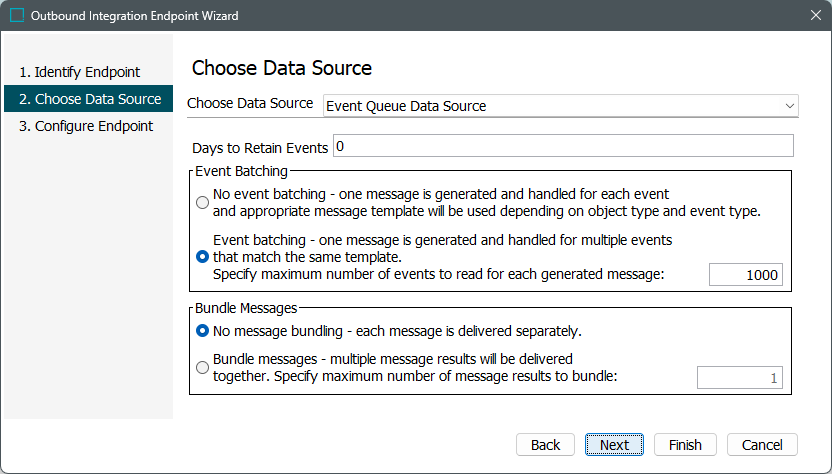Click the wizard window icon in title bar
The width and height of the screenshot is (832, 474).
click(x=16, y=16)
